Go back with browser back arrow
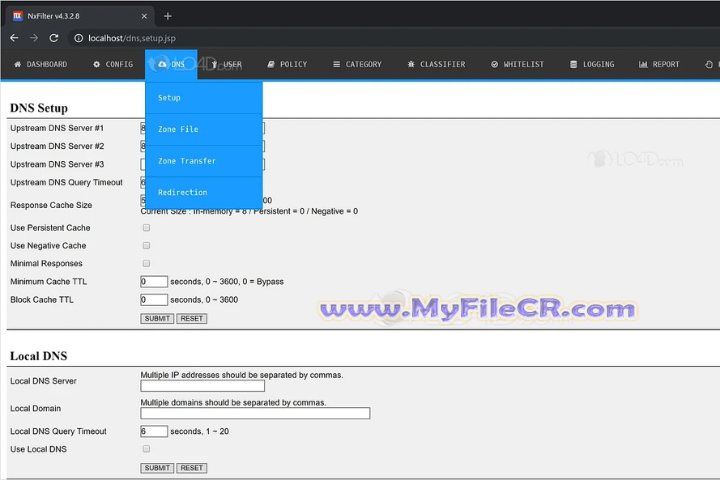This screenshot has height=480, width=720. (x=14, y=38)
